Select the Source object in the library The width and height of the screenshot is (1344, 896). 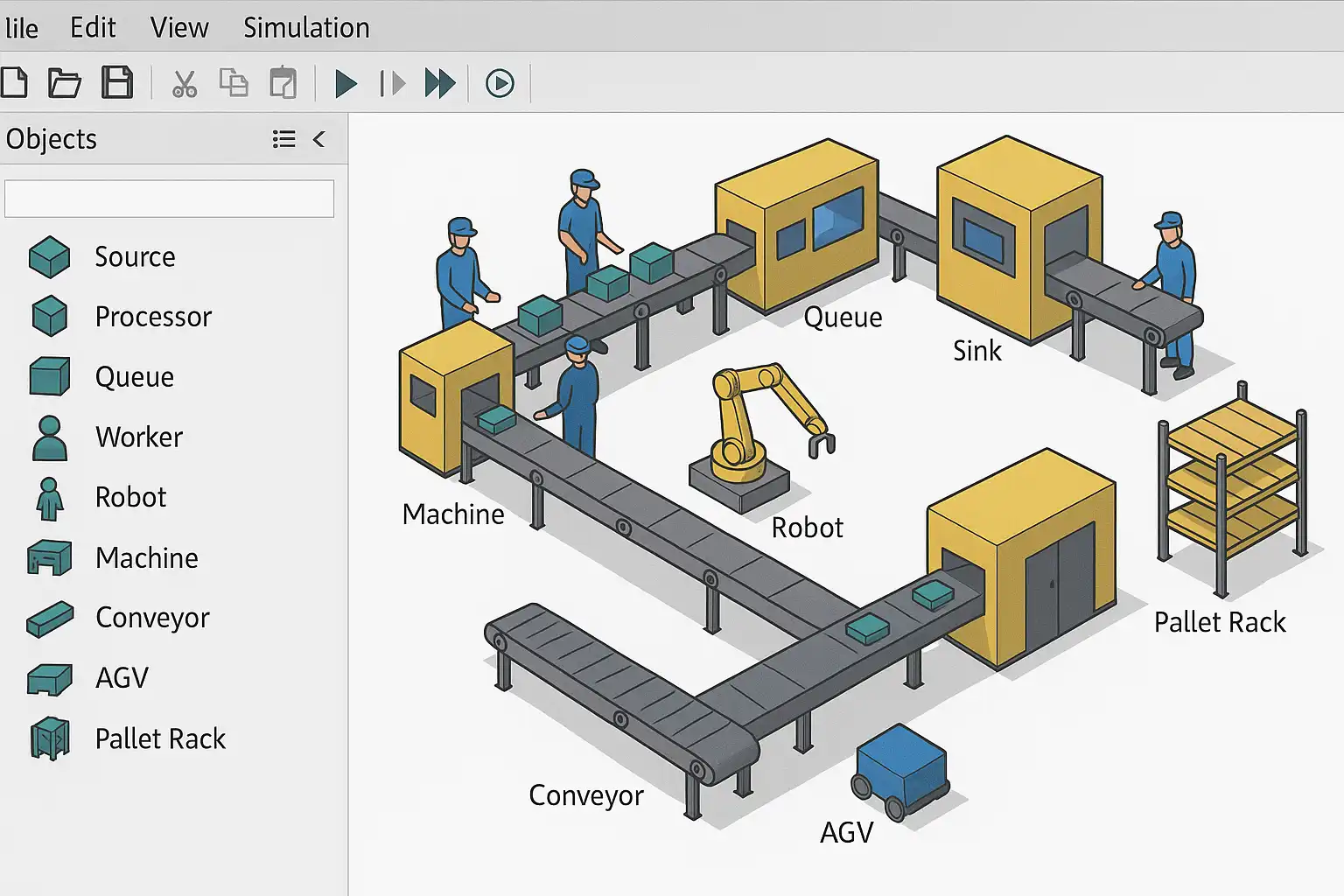pyautogui.click(x=134, y=257)
